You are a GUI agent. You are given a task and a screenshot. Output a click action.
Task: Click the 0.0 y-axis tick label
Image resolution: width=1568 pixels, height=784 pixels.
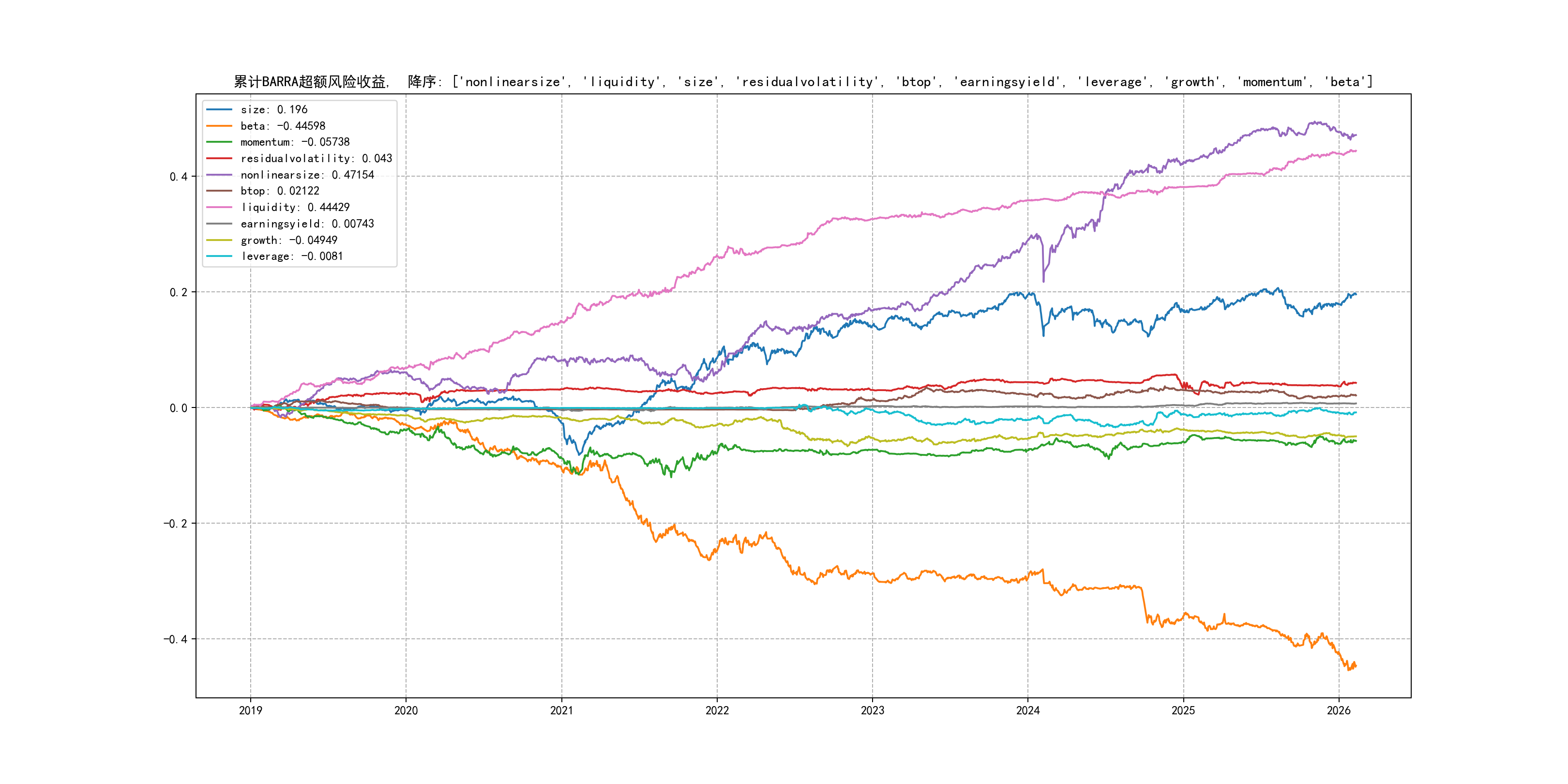tap(179, 408)
